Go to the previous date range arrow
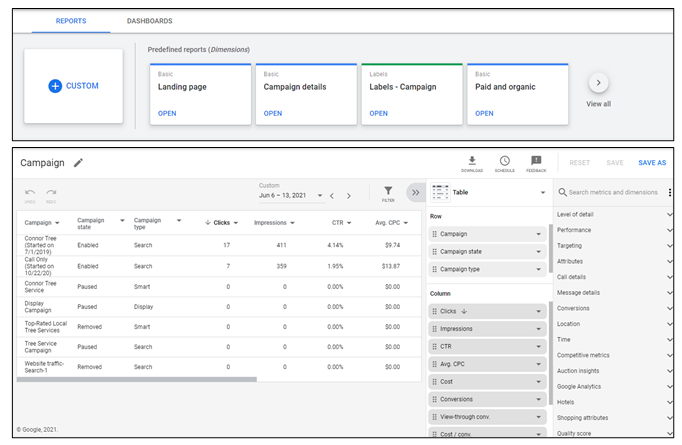The width and height of the screenshot is (682, 445). click(x=332, y=196)
